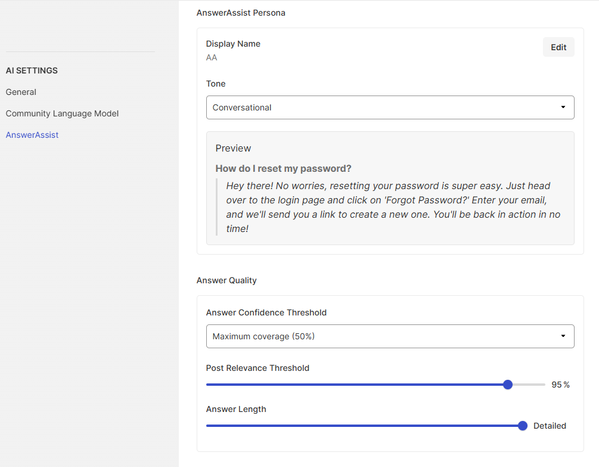Open the Tone dropdown set to Conversational
Screen dimensions: 599x467
coord(390,107)
